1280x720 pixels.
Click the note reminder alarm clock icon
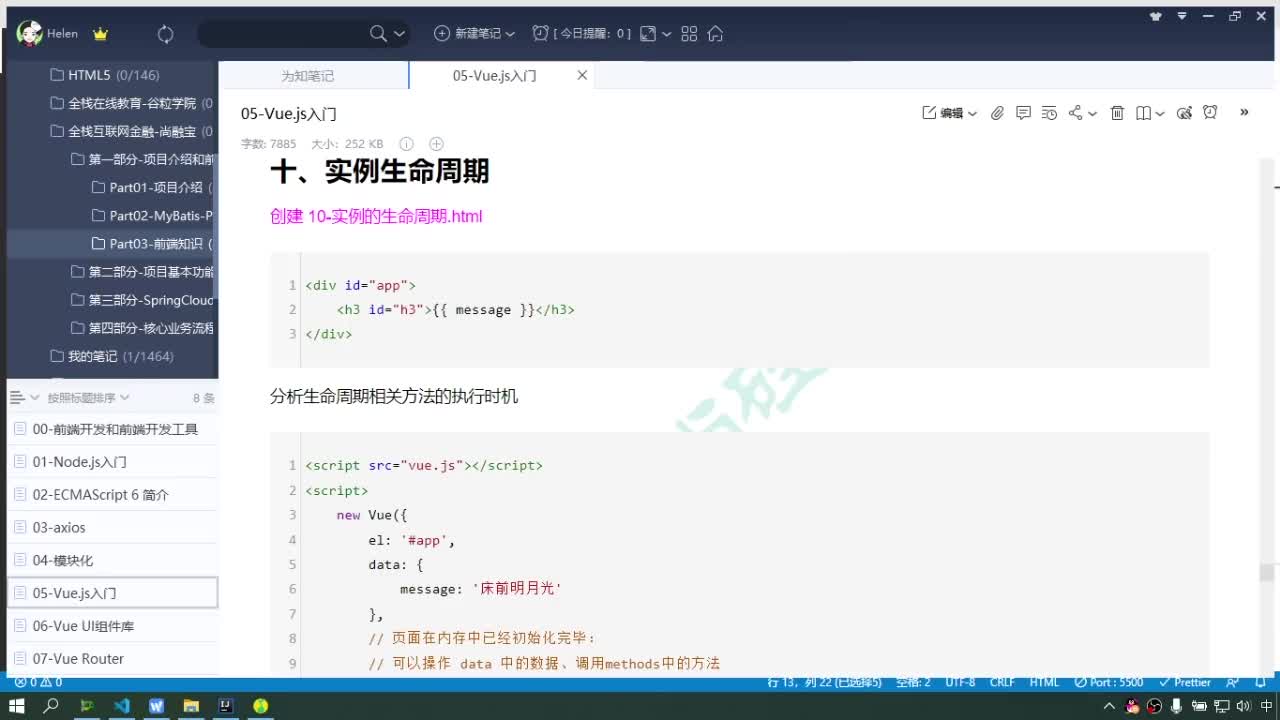1210,113
